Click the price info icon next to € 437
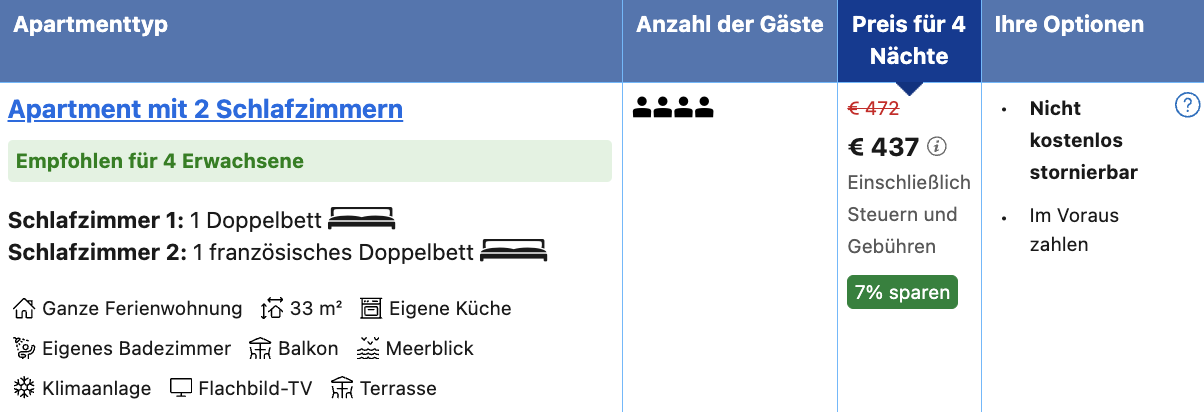1204x412 pixels. (937, 147)
